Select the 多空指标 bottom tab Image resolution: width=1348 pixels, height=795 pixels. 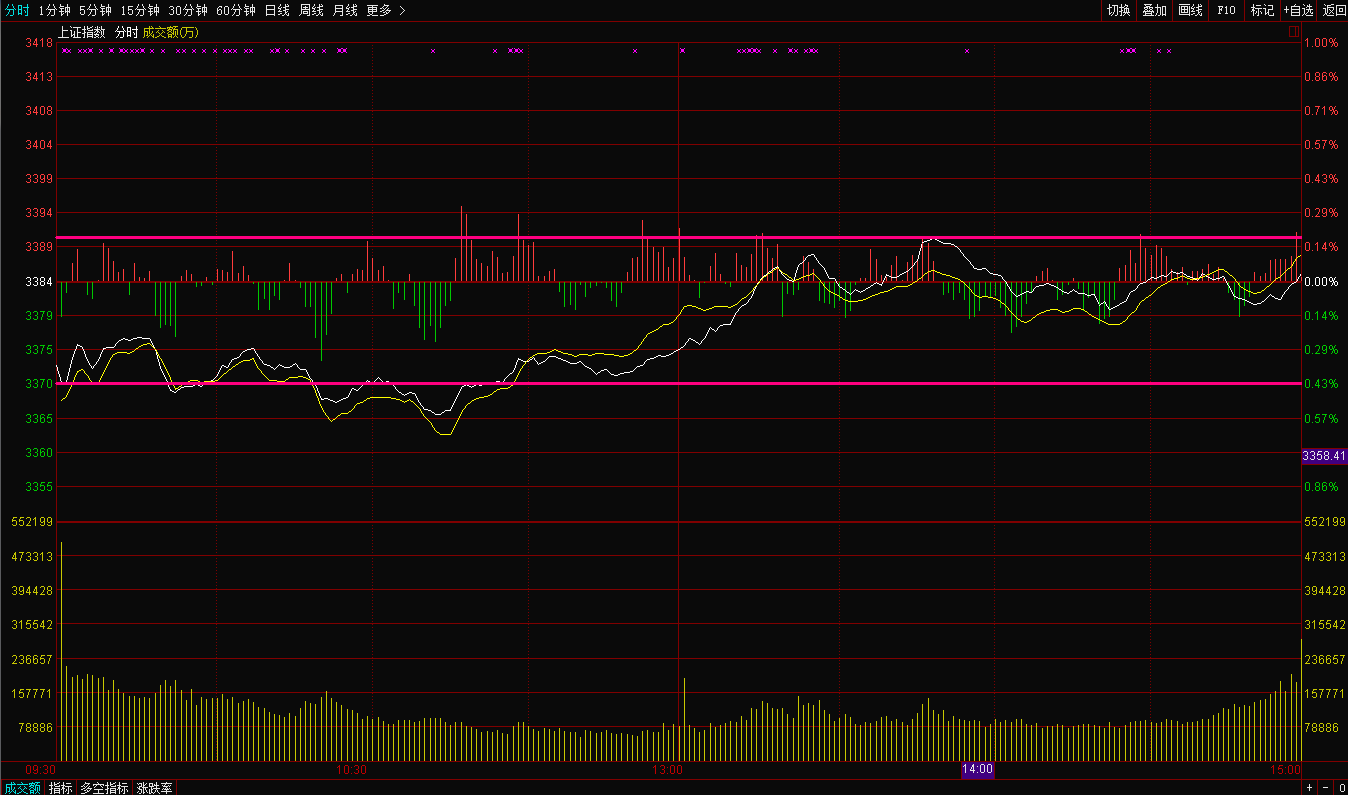(x=105, y=788)
